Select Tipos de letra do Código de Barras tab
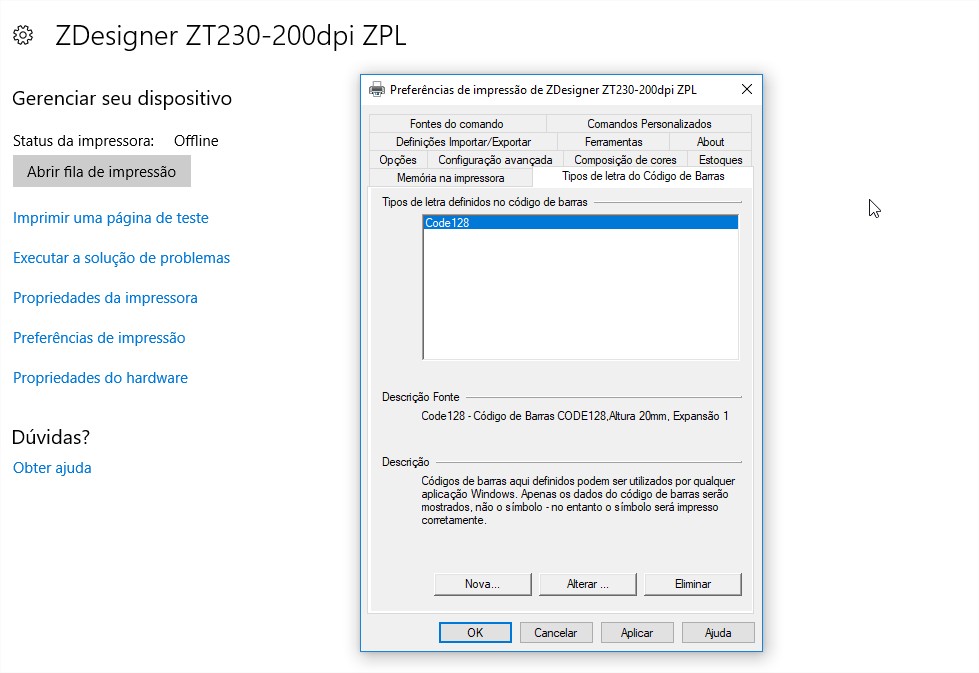This screenshot has height=673, width=979. coord(643,176)
